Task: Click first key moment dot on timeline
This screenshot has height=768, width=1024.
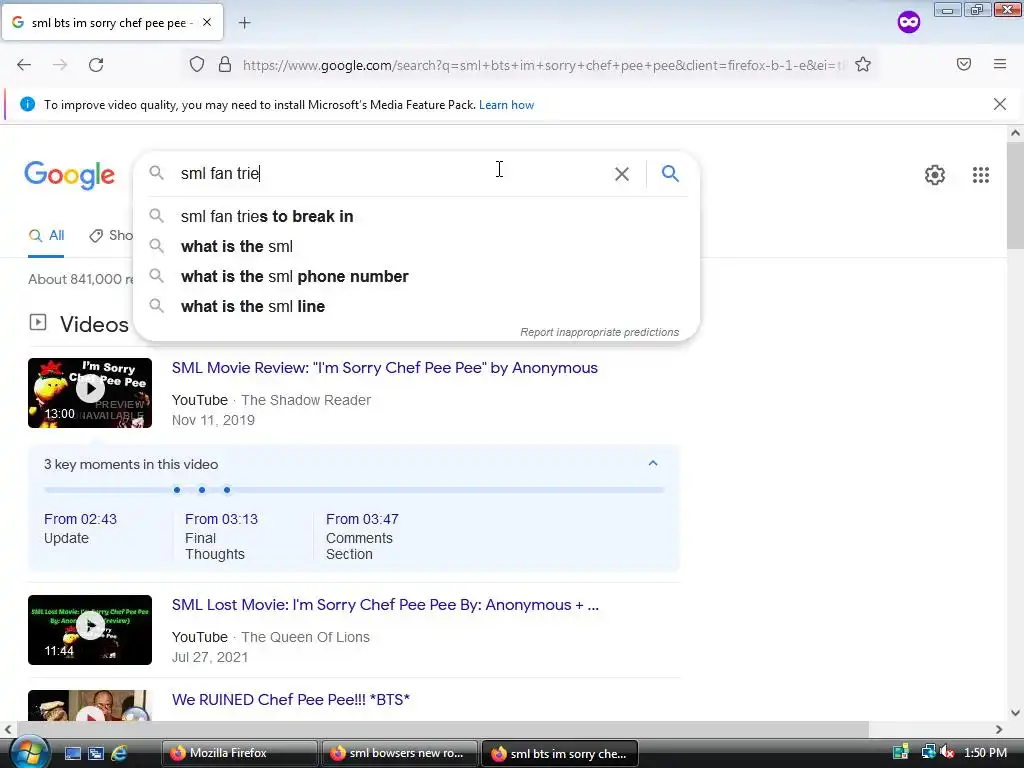Action: (177, 490)
